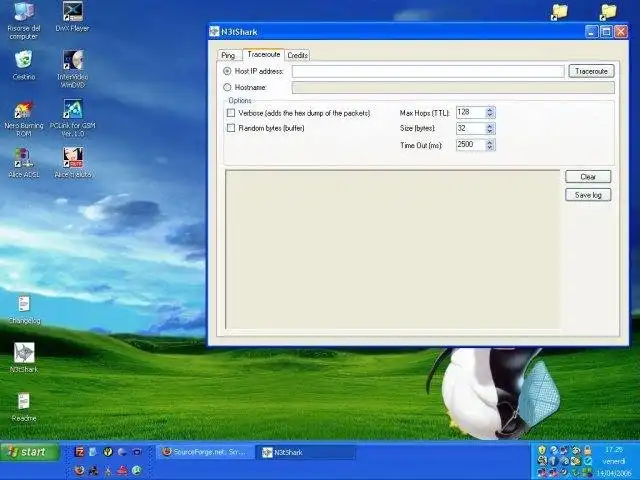The height and width of the screenshot is (480, 640).
Task: Select the Traceroute tab
Action: [x=264, y=54]
